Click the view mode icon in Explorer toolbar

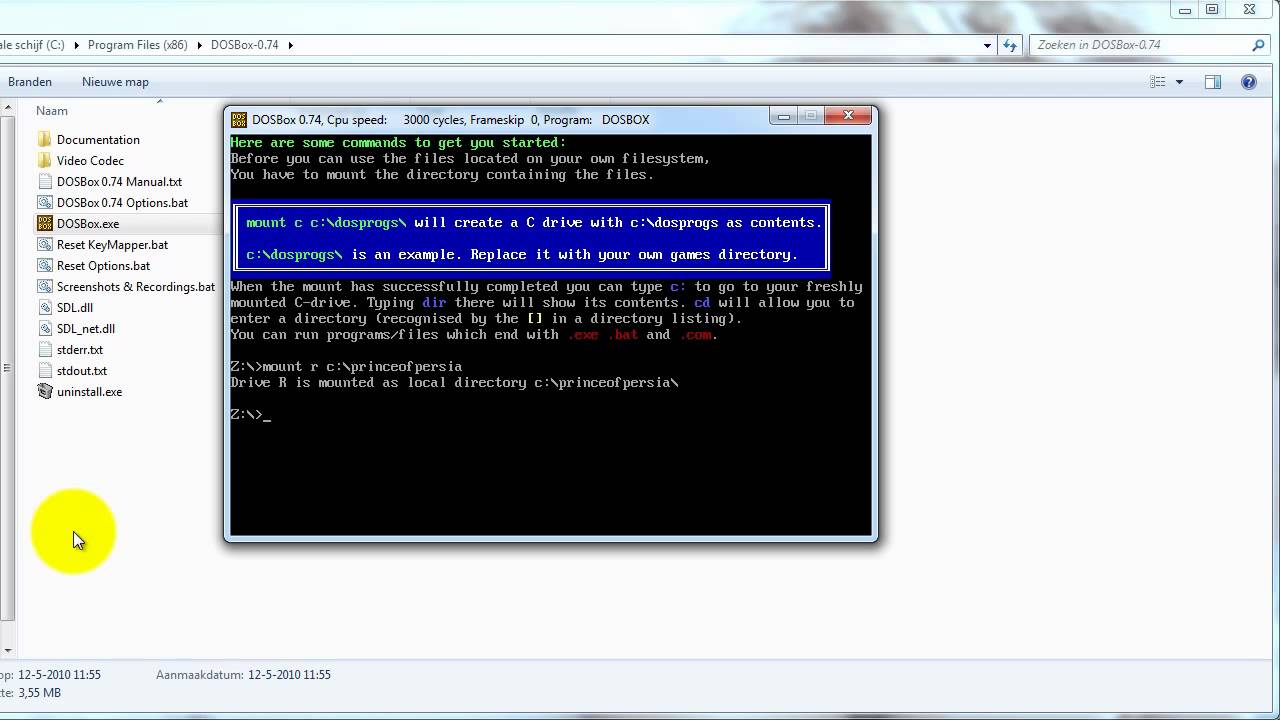[x=1158, y=82]
